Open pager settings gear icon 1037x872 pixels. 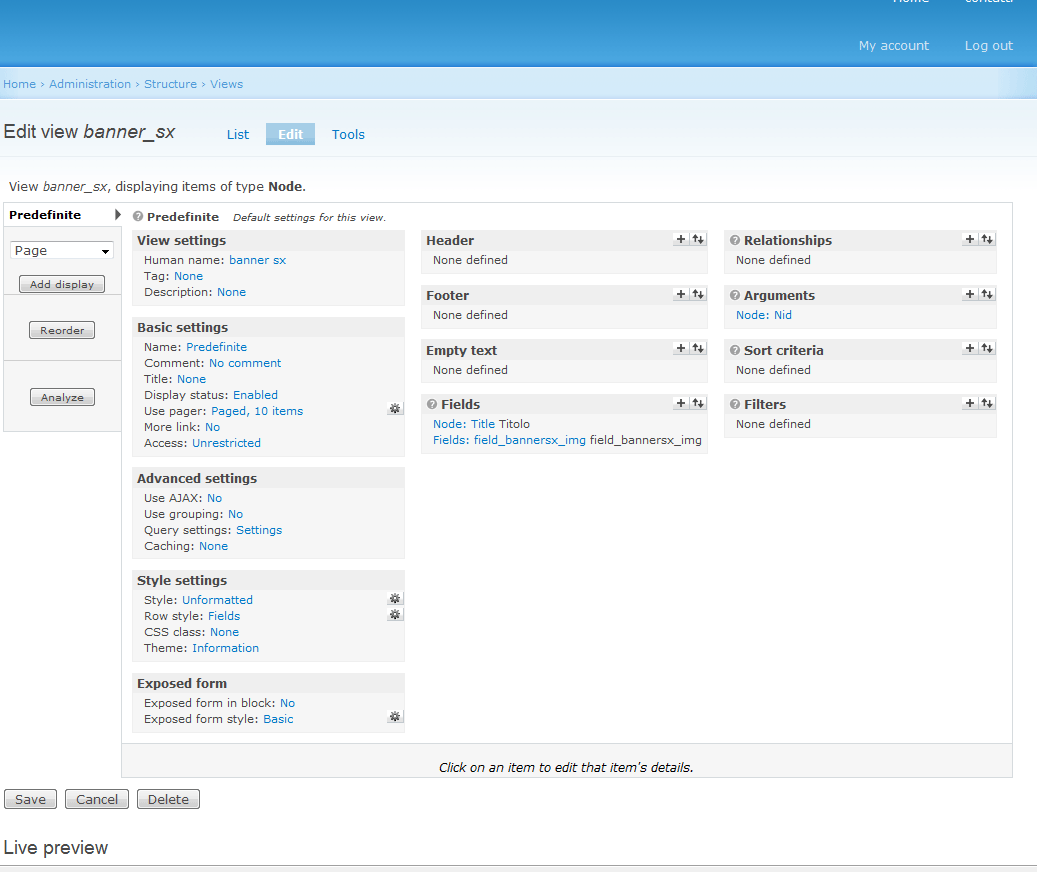395,409
